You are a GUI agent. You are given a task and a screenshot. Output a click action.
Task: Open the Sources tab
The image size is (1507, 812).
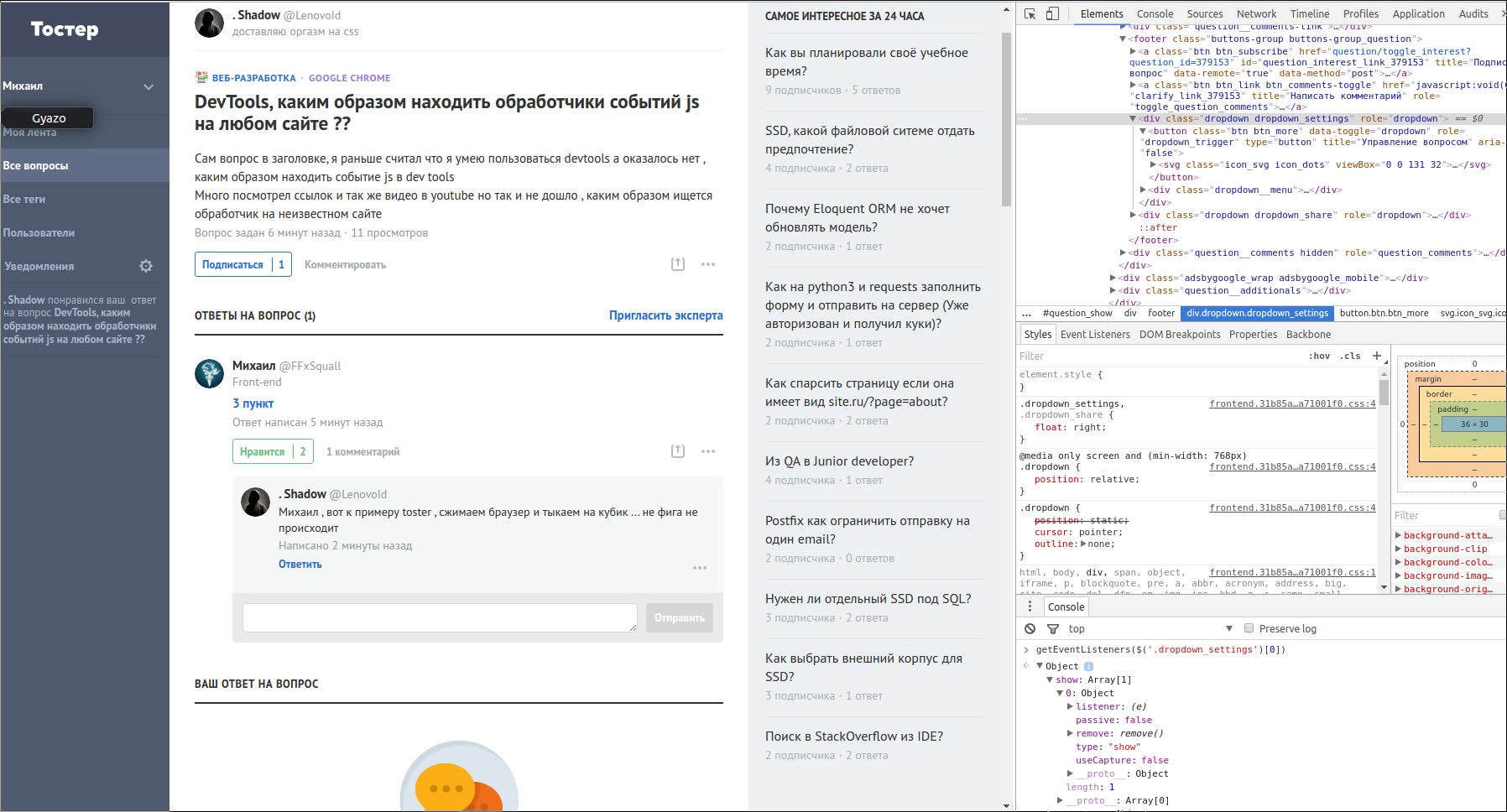tap(1205, 13)
